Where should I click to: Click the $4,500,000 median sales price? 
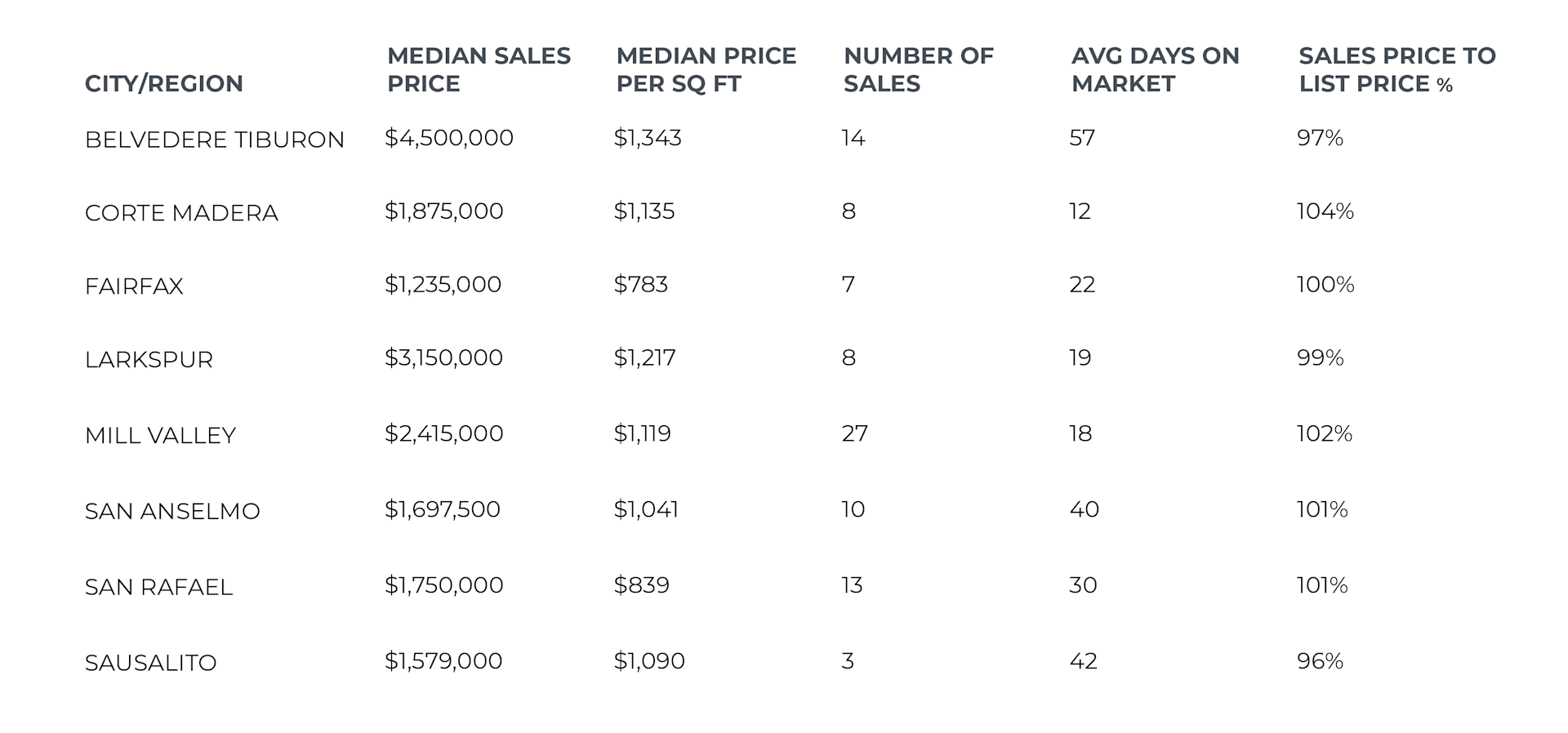click(448, 138)
